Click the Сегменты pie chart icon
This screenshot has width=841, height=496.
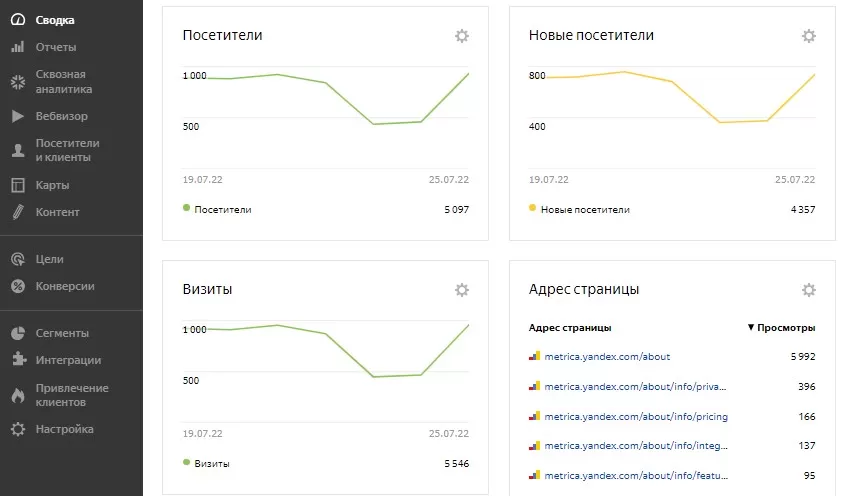(17, 333)
